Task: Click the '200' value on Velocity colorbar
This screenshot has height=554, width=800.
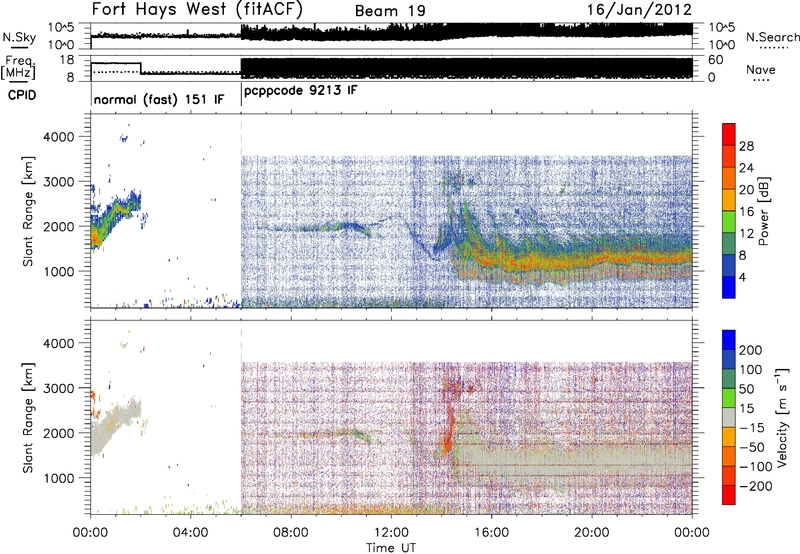Action: coord(751,350)
